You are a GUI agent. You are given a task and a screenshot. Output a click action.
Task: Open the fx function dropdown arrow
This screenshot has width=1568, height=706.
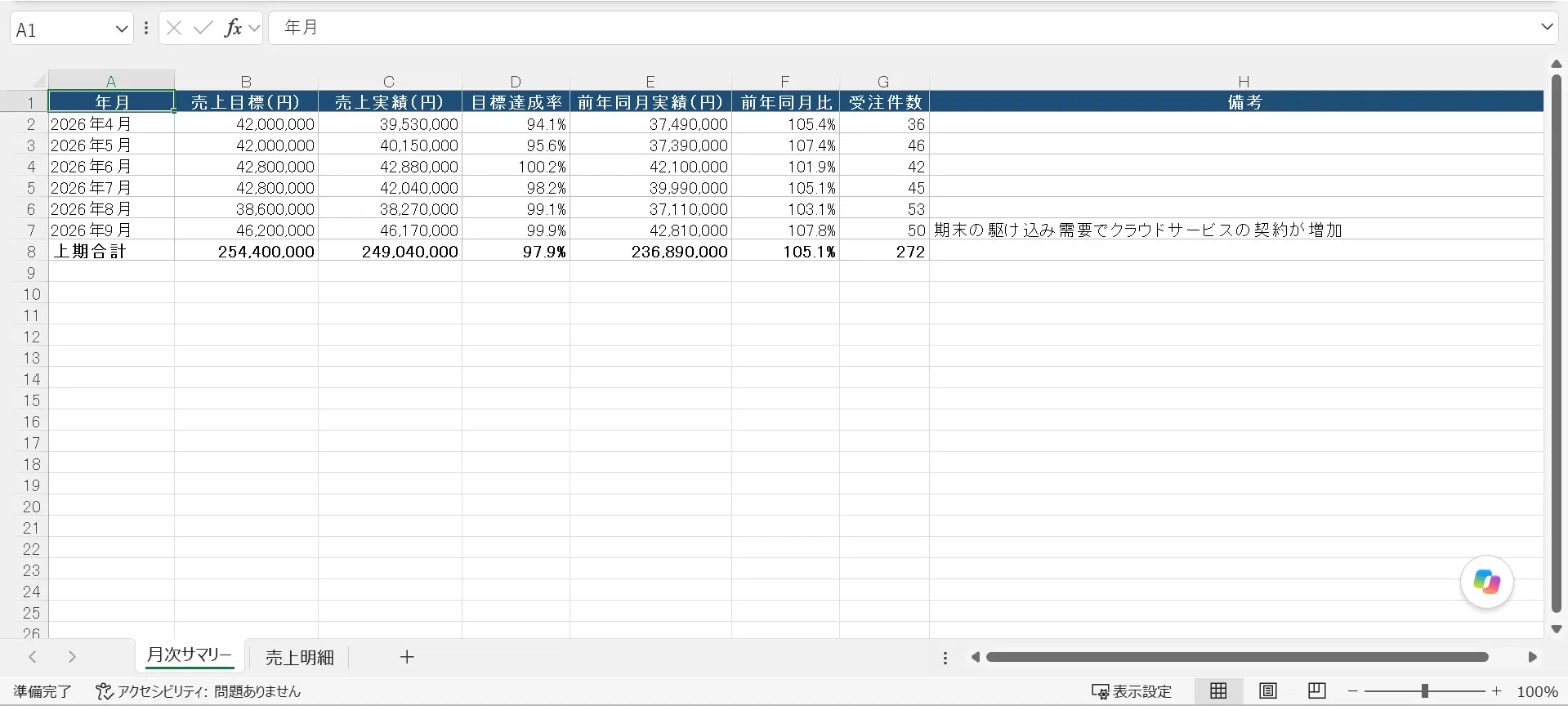(x=254, y=28)
